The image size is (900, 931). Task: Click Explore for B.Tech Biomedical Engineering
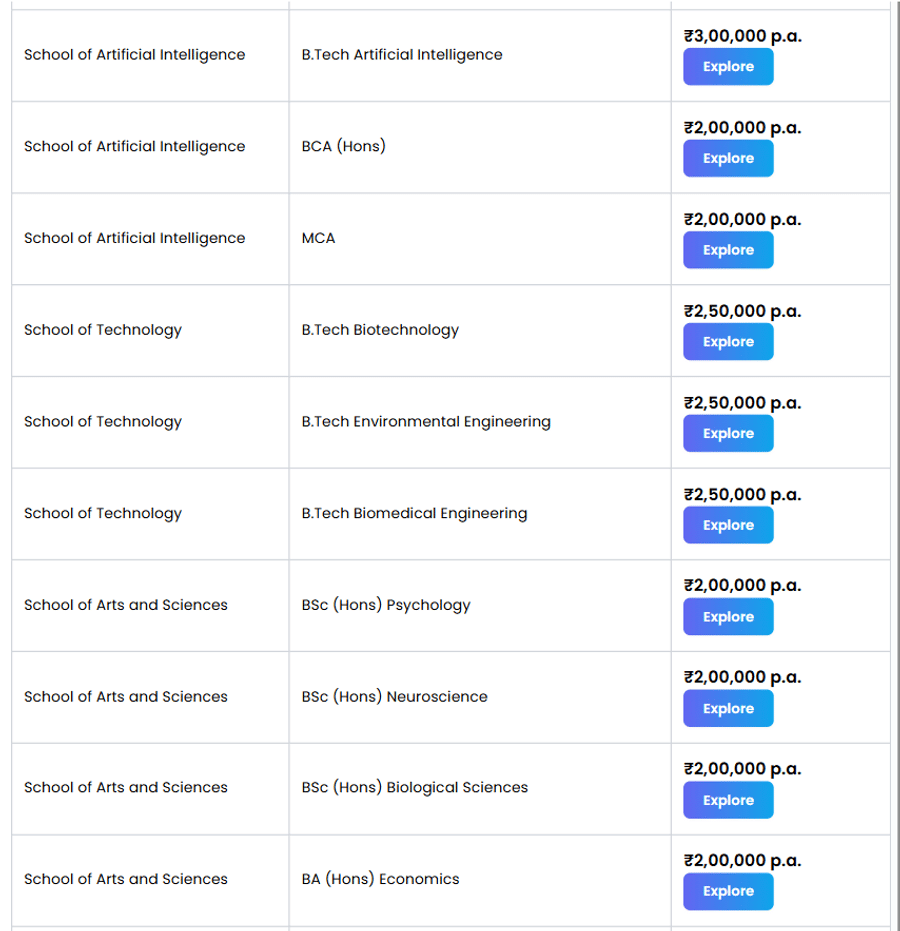[727, 525]
